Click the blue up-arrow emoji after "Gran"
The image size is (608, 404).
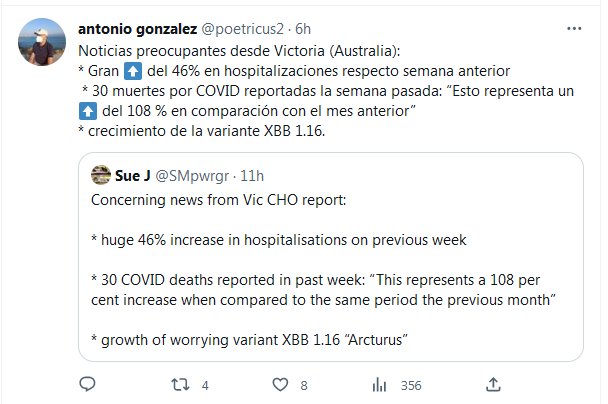pos(136,69)
